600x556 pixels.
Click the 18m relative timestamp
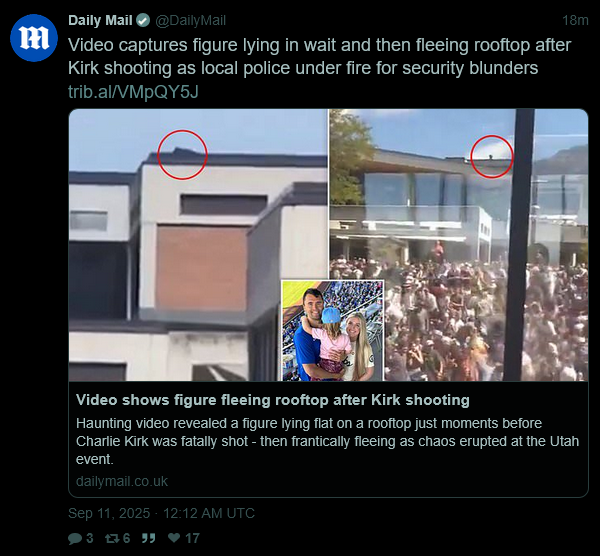tap(575, 20)
